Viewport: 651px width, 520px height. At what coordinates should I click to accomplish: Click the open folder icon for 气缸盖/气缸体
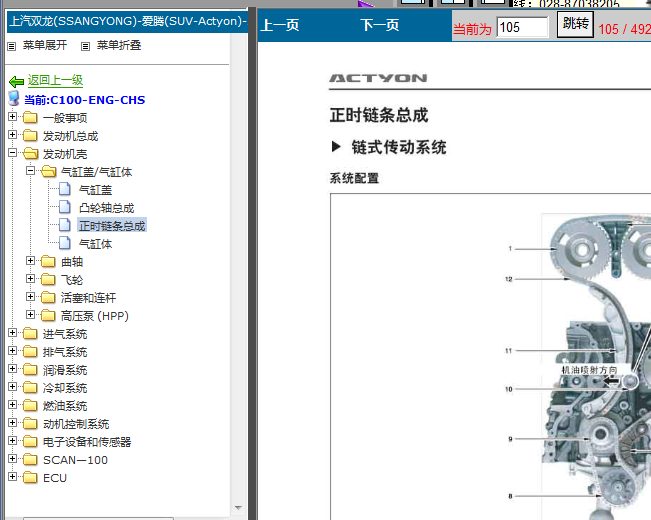point(49,172)
